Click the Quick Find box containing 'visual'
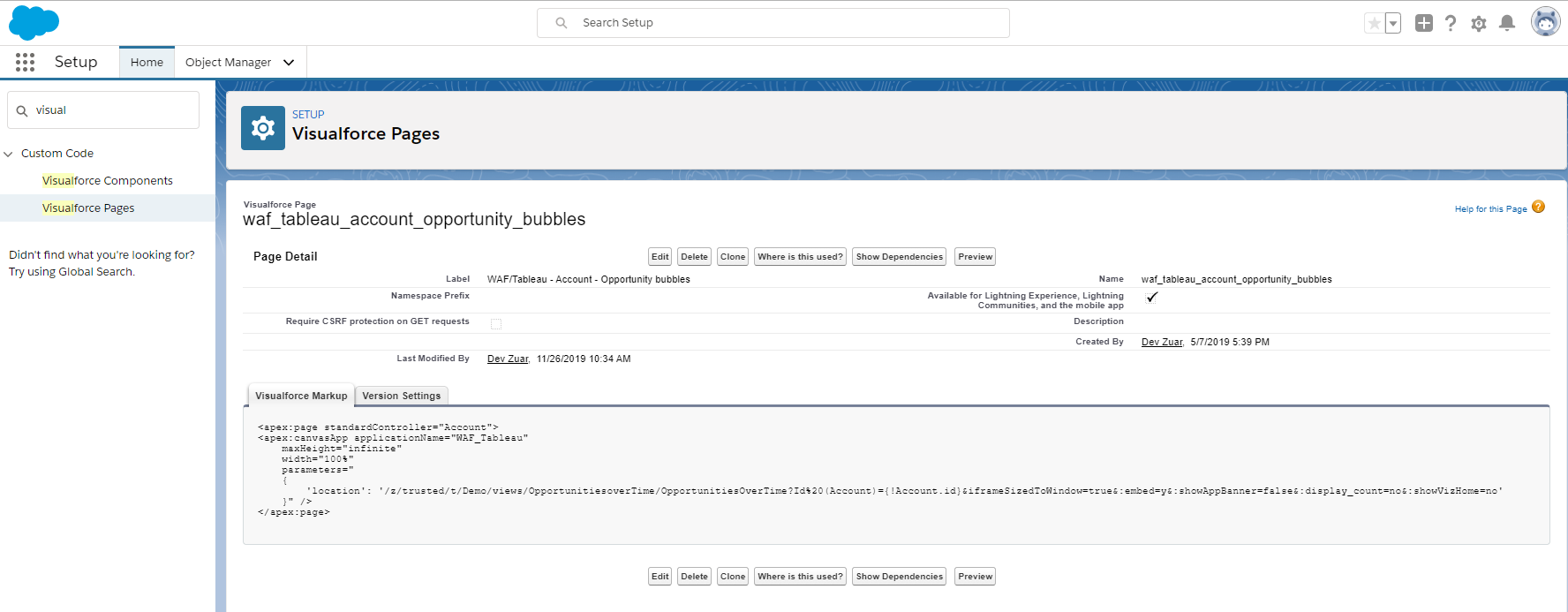 [x=103, y=110]
